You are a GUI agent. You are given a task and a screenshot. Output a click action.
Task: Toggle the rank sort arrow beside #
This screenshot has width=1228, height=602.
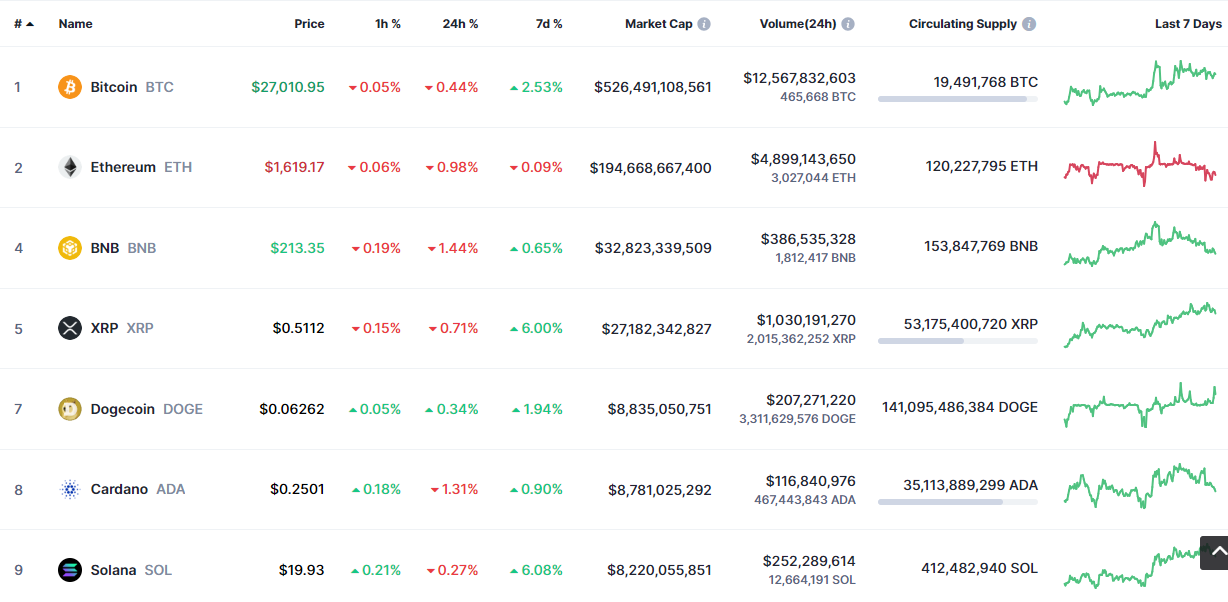[x=30, y=24]
